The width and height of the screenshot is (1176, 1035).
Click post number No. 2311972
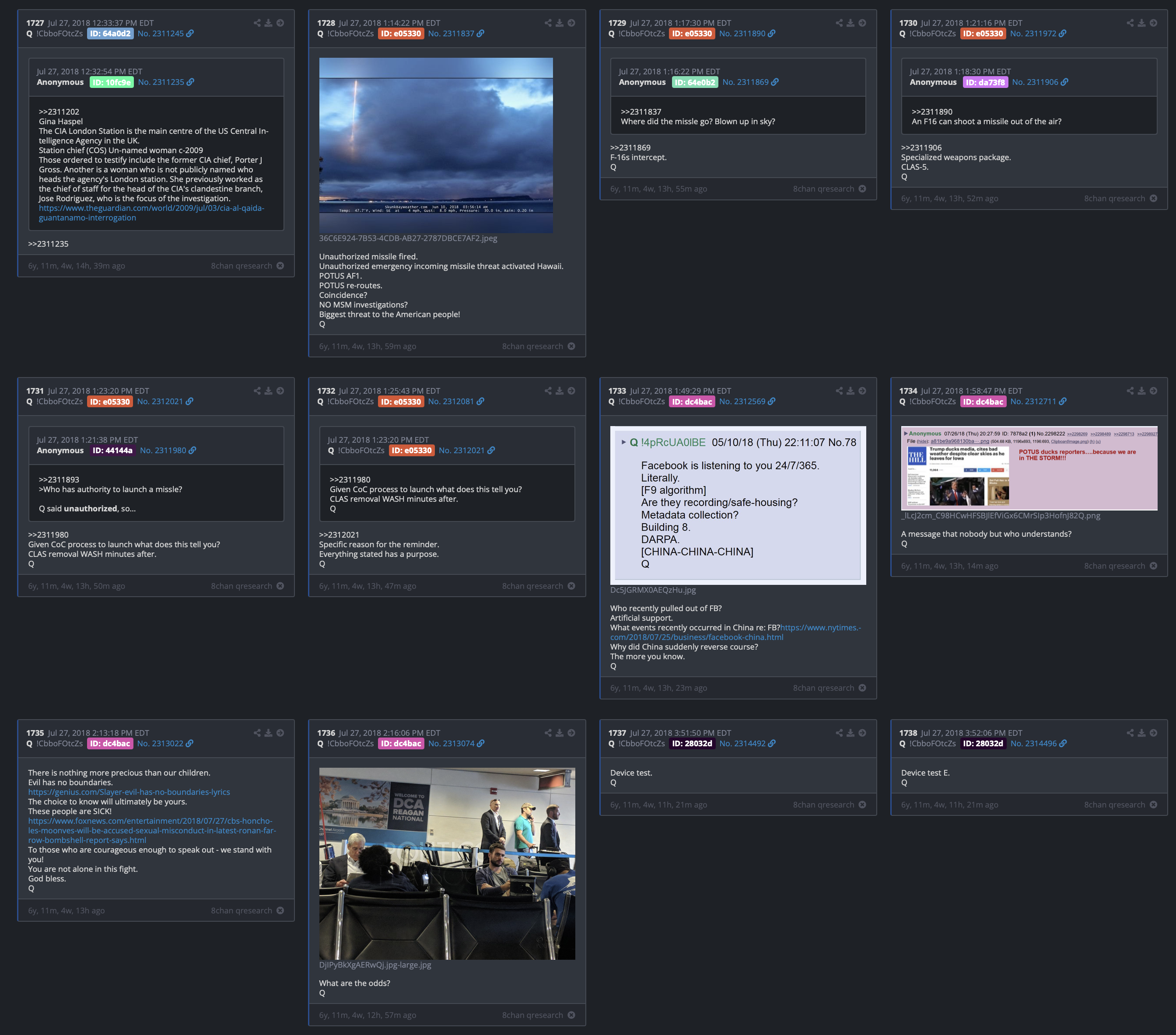tap(1033, 34)
